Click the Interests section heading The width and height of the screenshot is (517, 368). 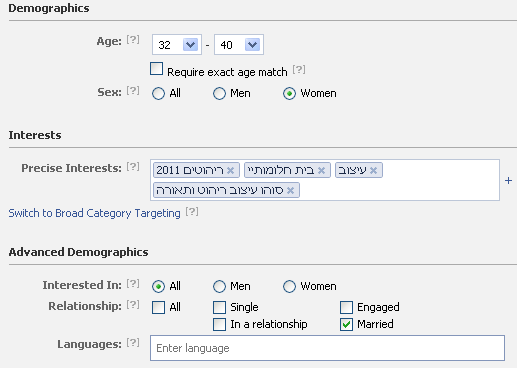click(x=35, y=135)
